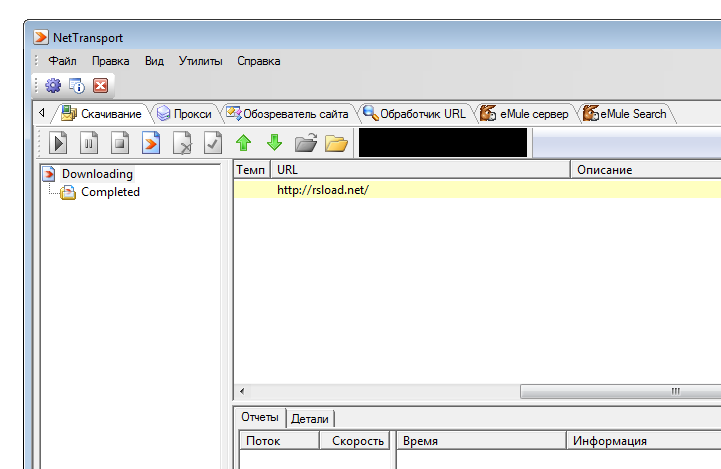Switch to the Отчеты tab
Viewport: 721px width, 469px height.
click(x=260, y=417)
